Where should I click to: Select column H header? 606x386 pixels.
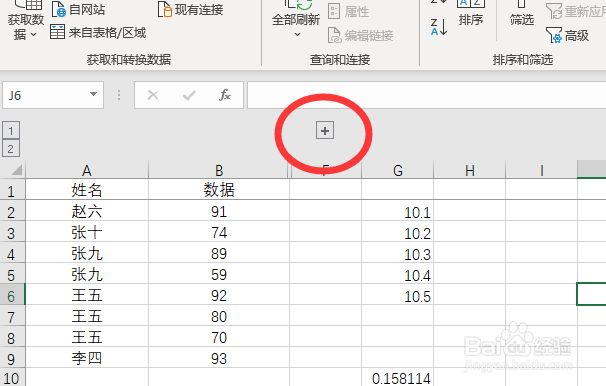[470, 170]
